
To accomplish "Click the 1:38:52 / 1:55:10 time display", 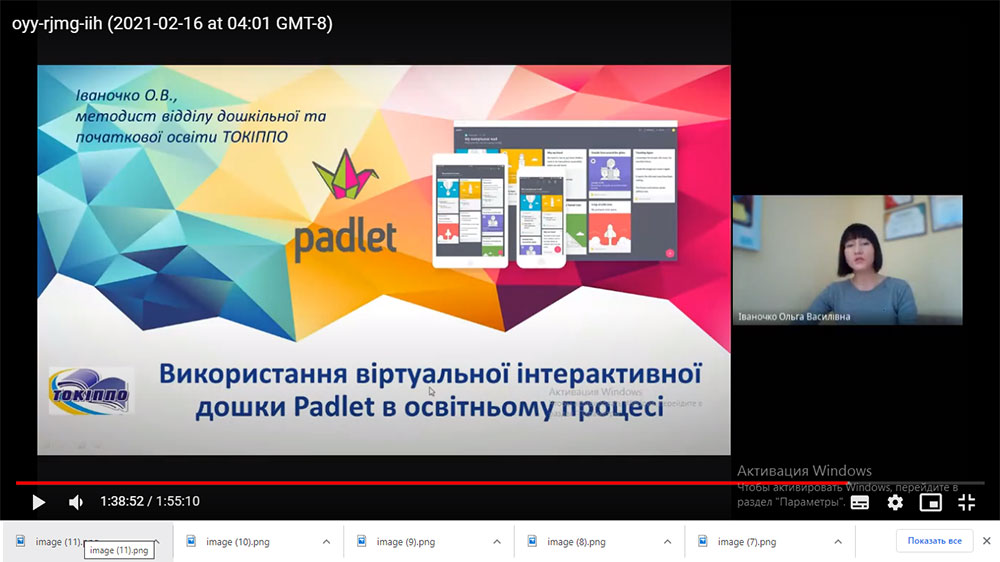I will point(150,501).
